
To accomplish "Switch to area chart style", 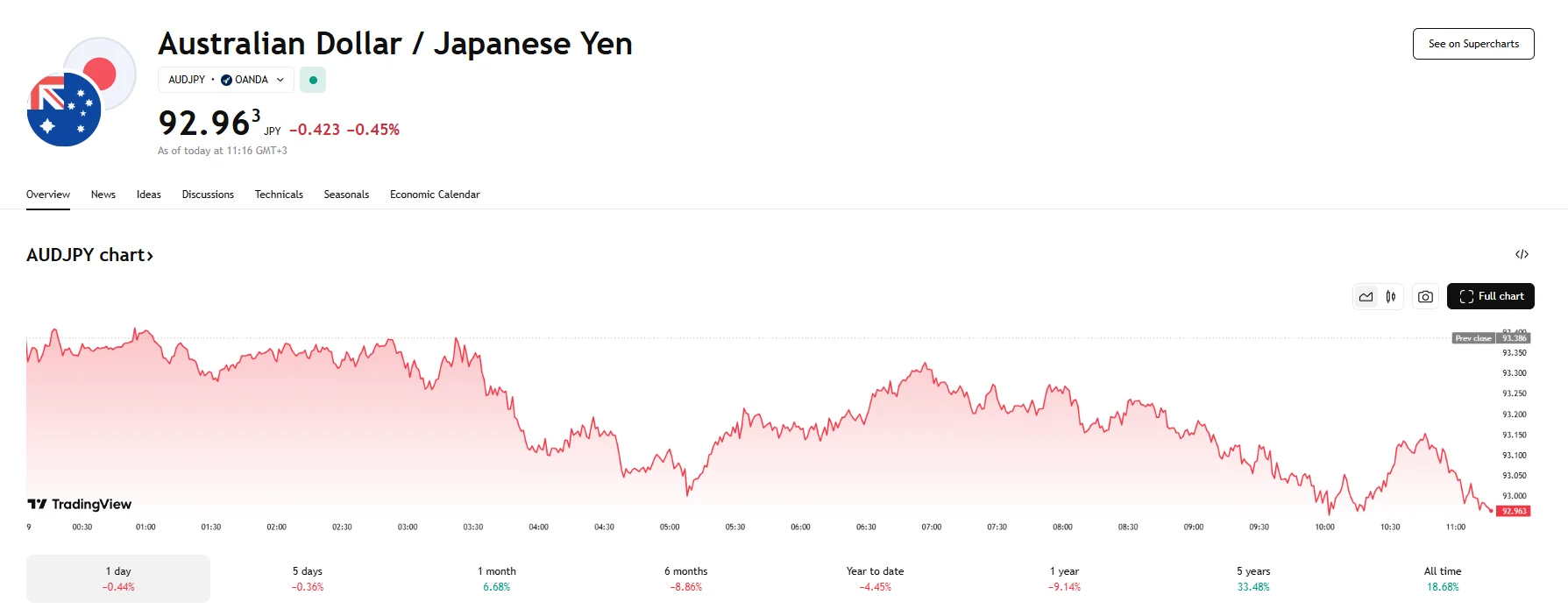I will (x=1366, y=296).
